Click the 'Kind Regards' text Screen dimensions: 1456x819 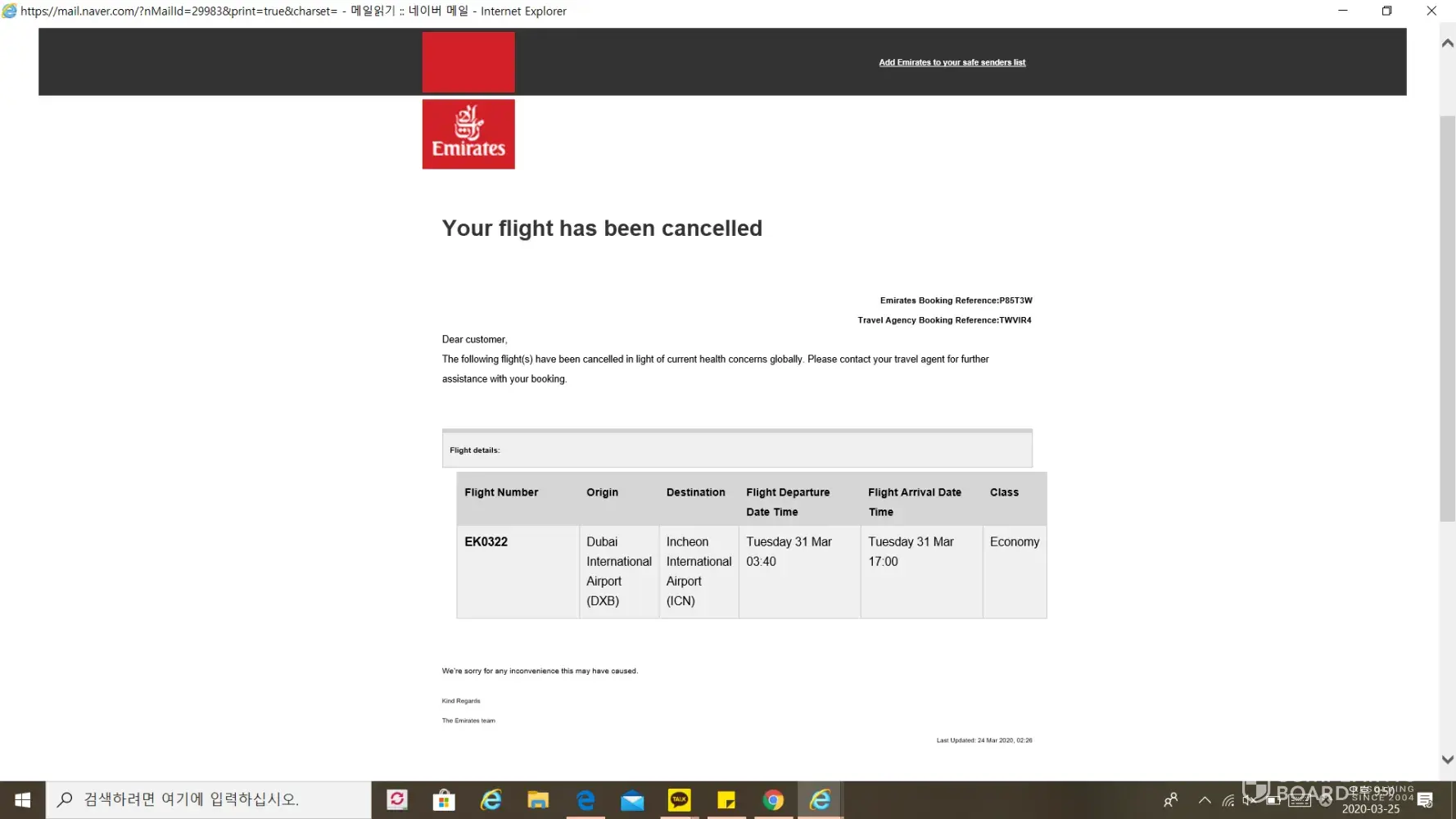pos(461,701)
